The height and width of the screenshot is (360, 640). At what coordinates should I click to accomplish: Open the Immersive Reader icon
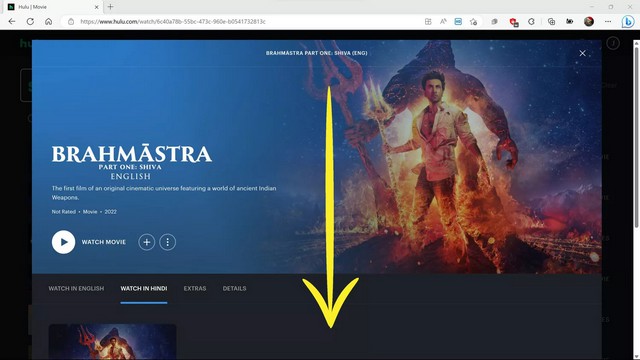458,22
